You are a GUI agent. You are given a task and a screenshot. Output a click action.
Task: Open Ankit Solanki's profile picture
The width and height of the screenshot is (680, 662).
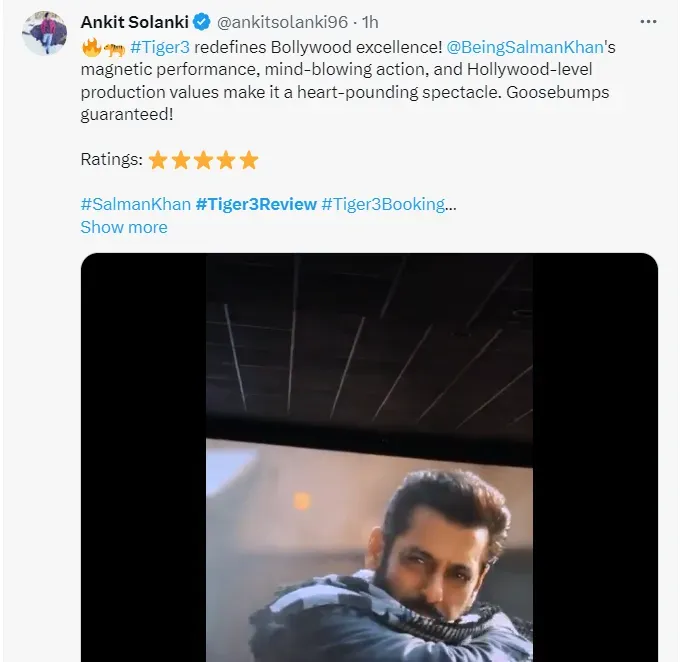[44, 33]
